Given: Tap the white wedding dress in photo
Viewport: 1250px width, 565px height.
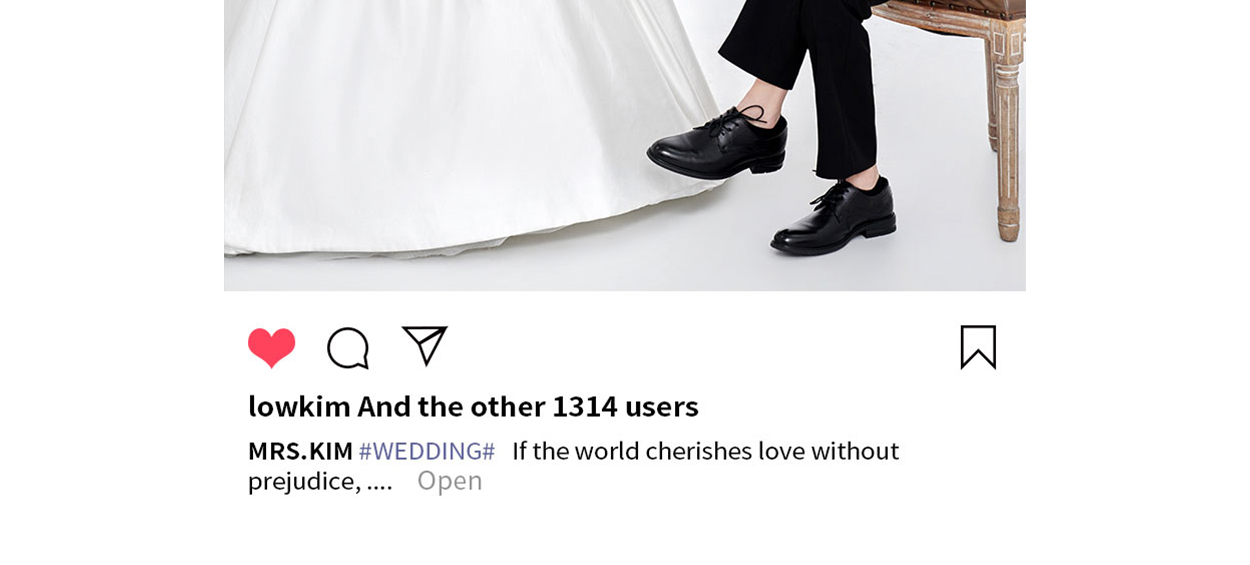Looking at the screenshot, I should pyautogui.click(x=450, y=120).
